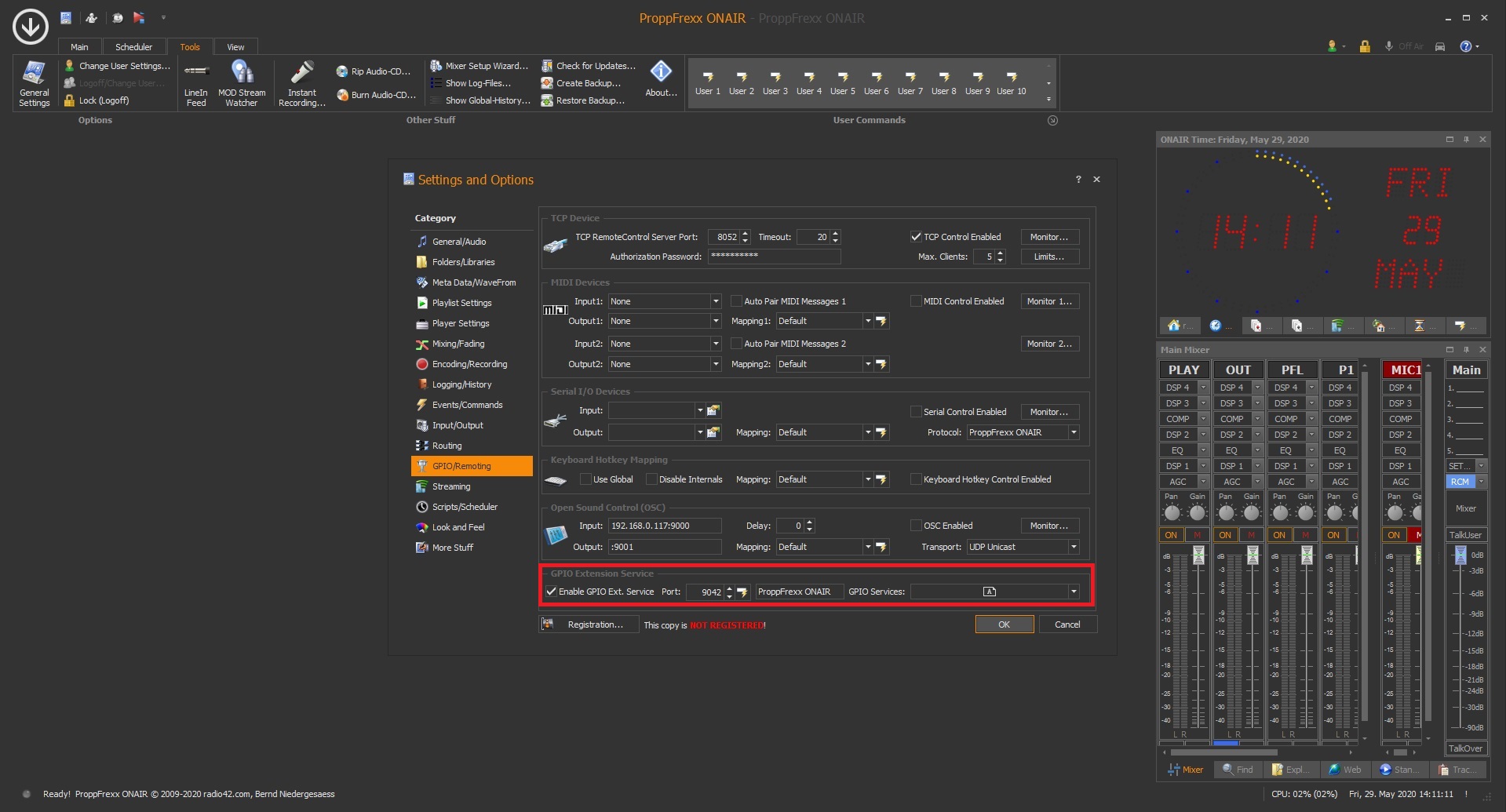The height and width of the screenshot is (812, 1506).
Task: Open the OSC Transport UDP Unicast dropdown
Action: (1073, 547)
